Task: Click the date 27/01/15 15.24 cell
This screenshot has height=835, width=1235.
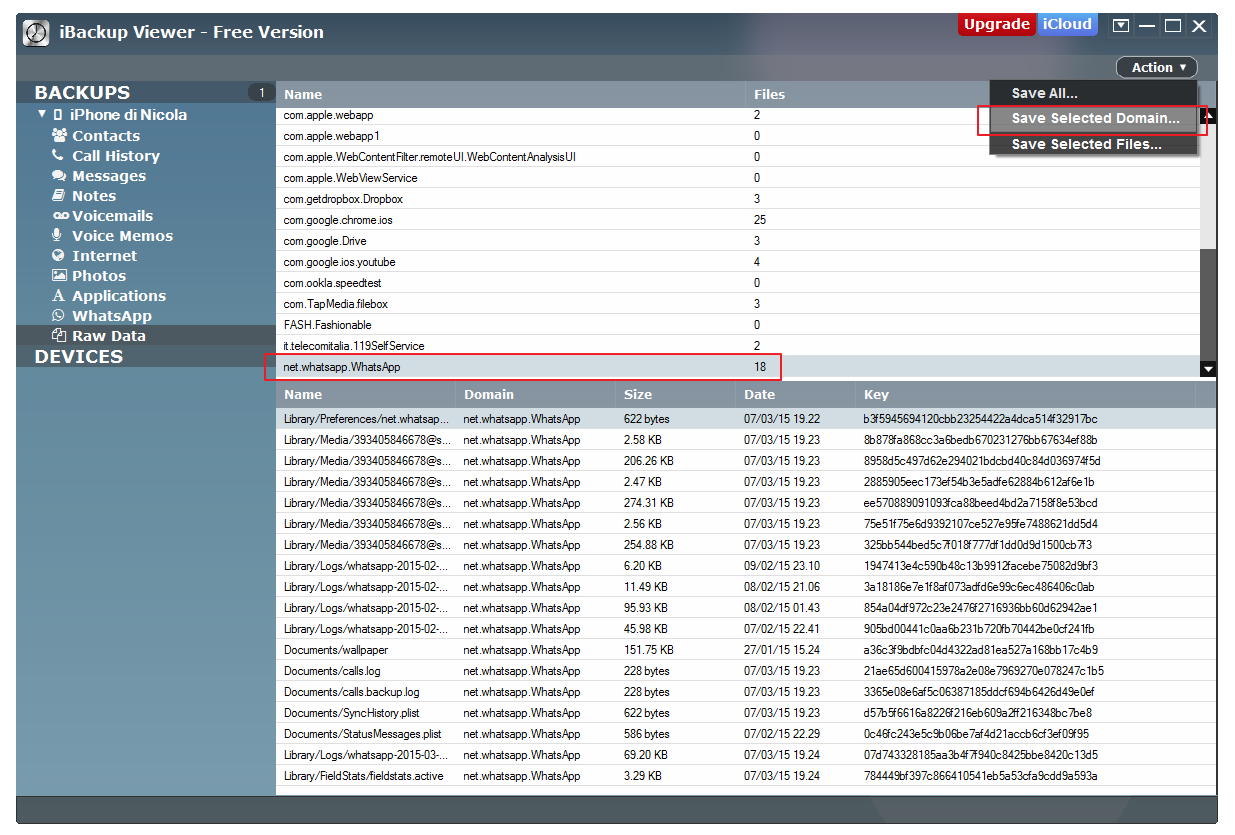Action: pos(782,649)
